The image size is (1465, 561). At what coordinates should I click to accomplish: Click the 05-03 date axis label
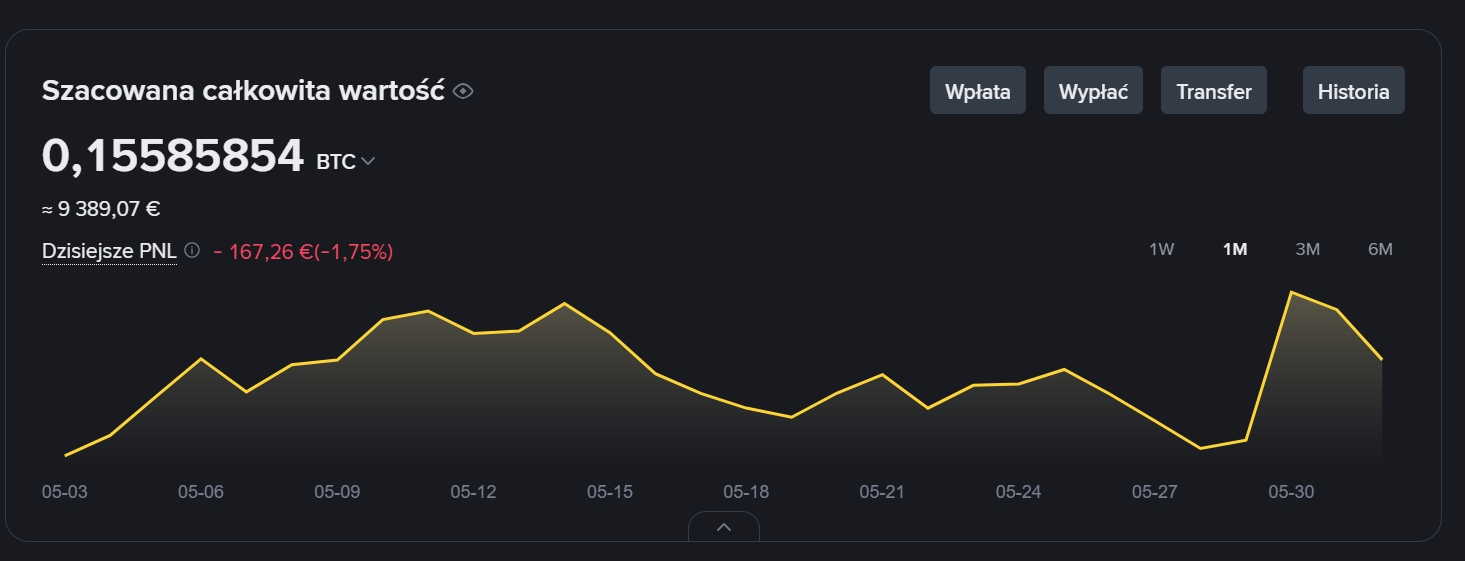click(x=65, y=492)
